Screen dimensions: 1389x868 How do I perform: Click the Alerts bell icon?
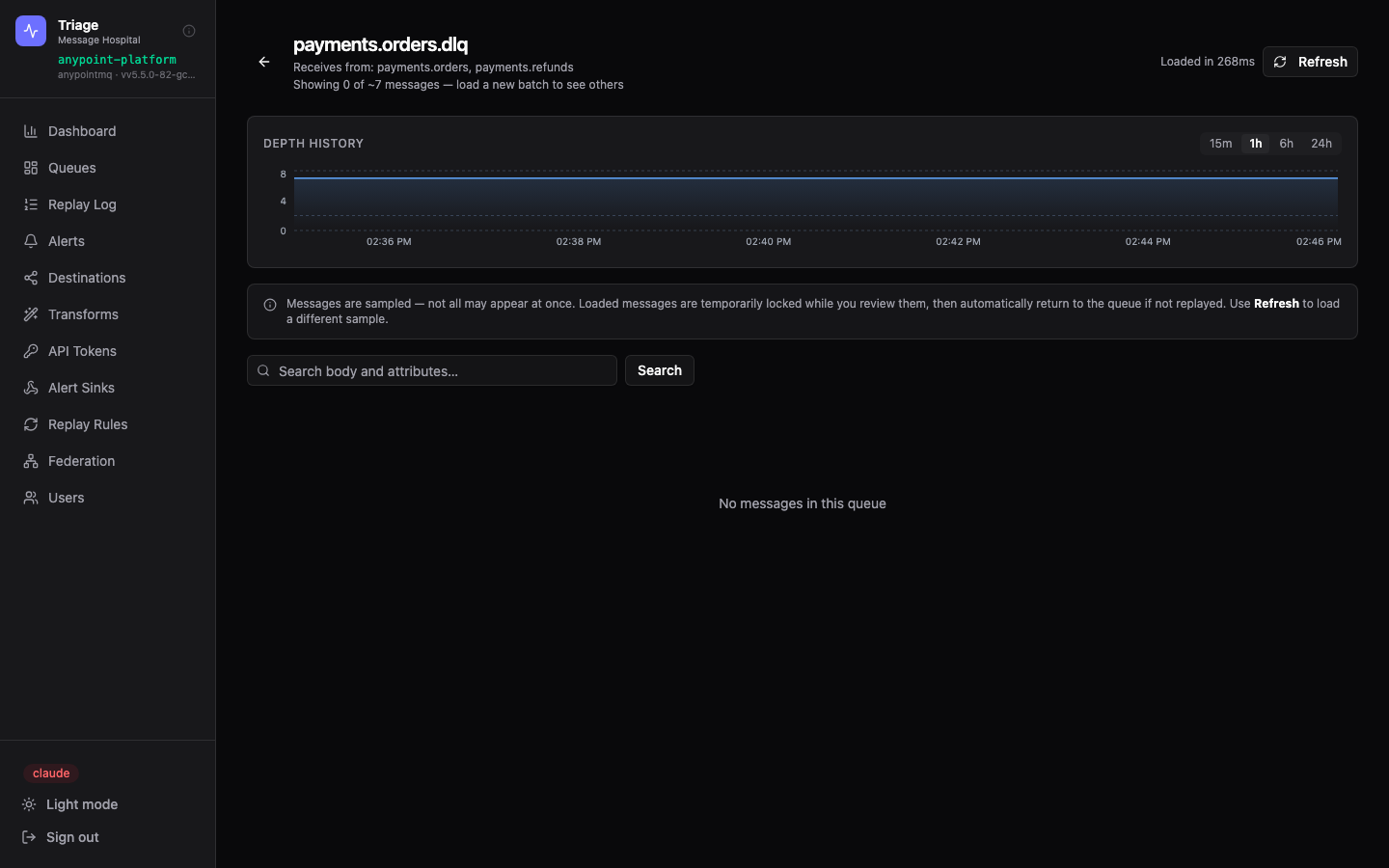point(31,241)
